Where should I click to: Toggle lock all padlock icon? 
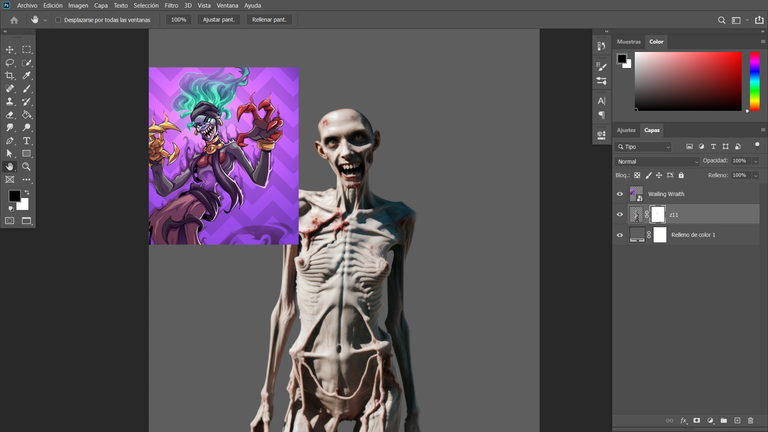681,175
